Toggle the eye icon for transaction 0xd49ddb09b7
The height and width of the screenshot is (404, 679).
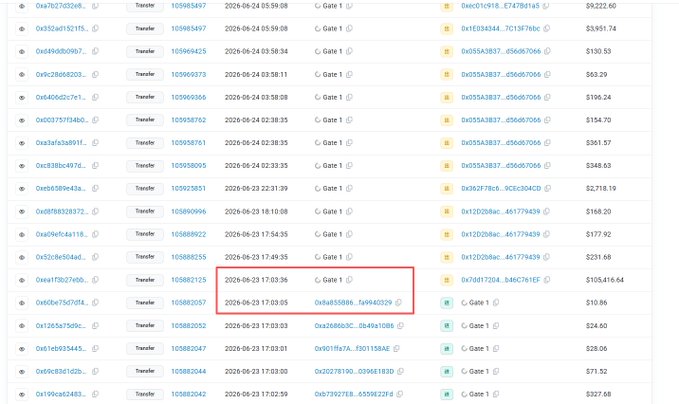(x=22, y=52)
